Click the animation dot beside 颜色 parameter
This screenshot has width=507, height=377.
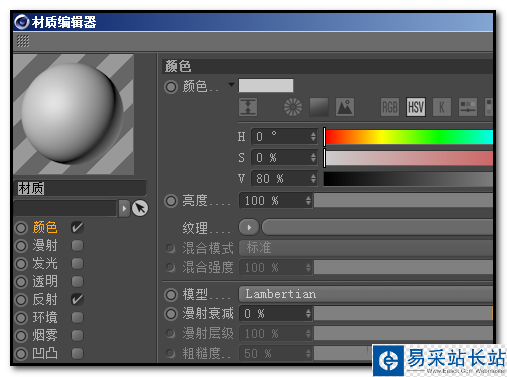[171, 87]
